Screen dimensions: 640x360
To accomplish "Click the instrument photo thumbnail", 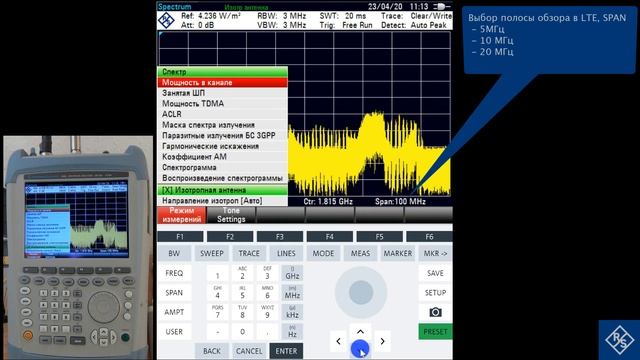I will pyautogui.click(x=78, y=247).
